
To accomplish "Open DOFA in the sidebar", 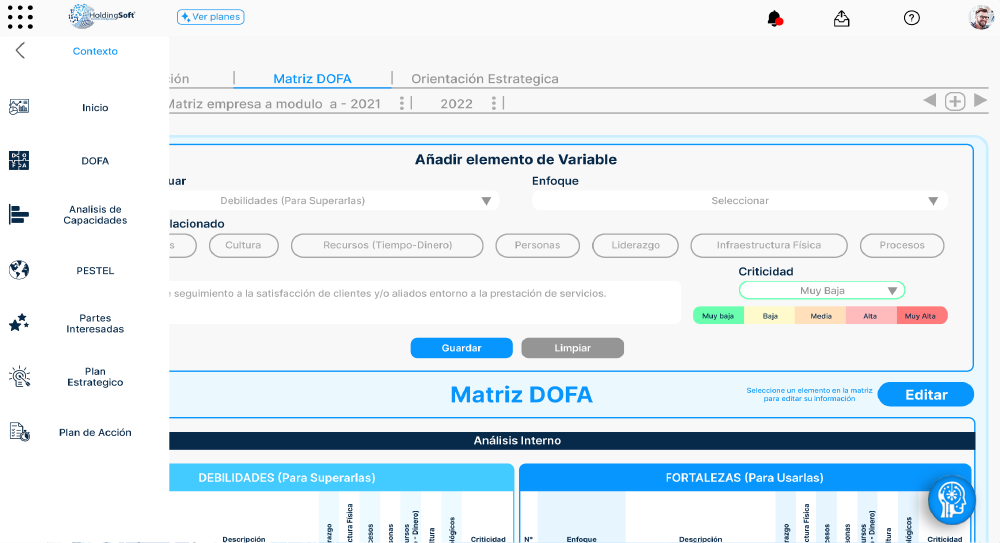I will [x=95, y=161].
